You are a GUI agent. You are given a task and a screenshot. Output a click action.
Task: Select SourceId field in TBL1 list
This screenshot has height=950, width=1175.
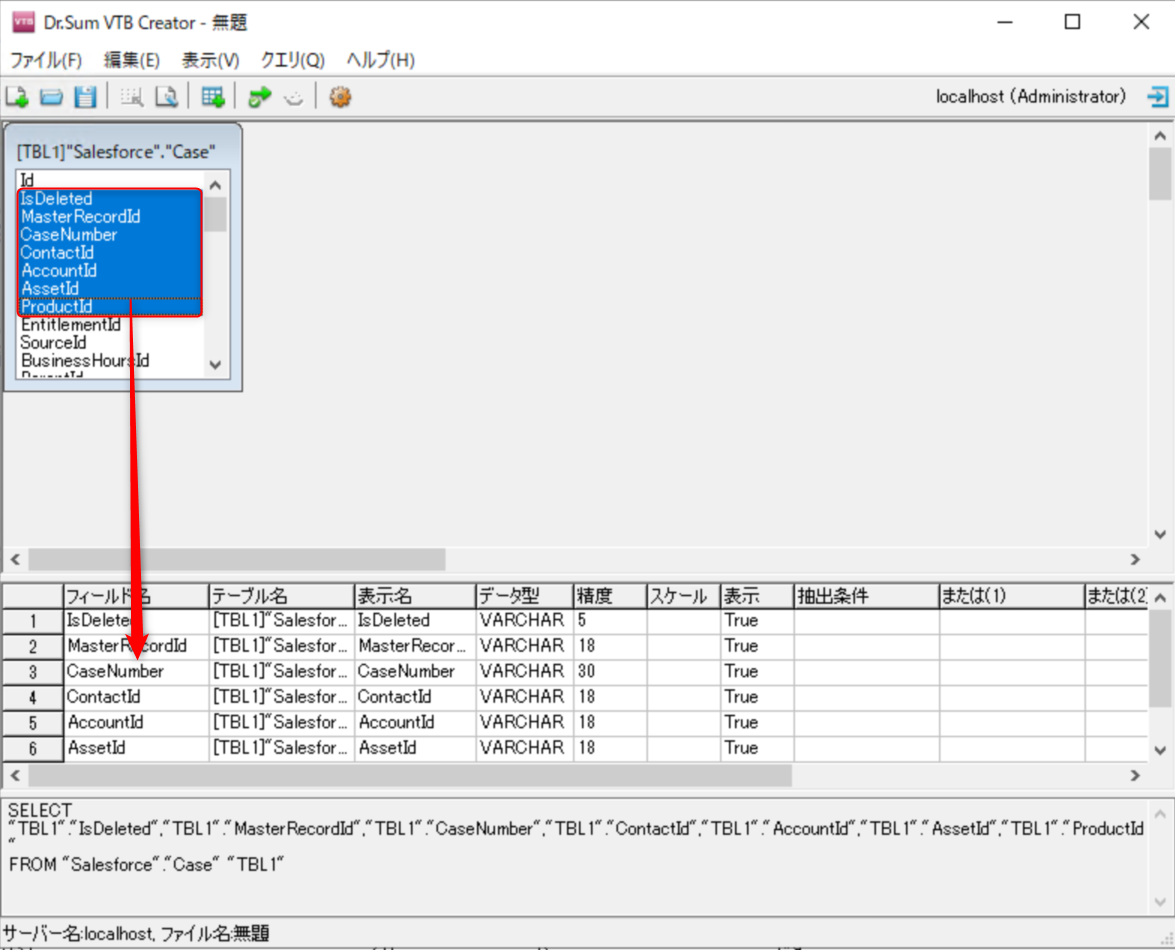[x=53, y=343]
